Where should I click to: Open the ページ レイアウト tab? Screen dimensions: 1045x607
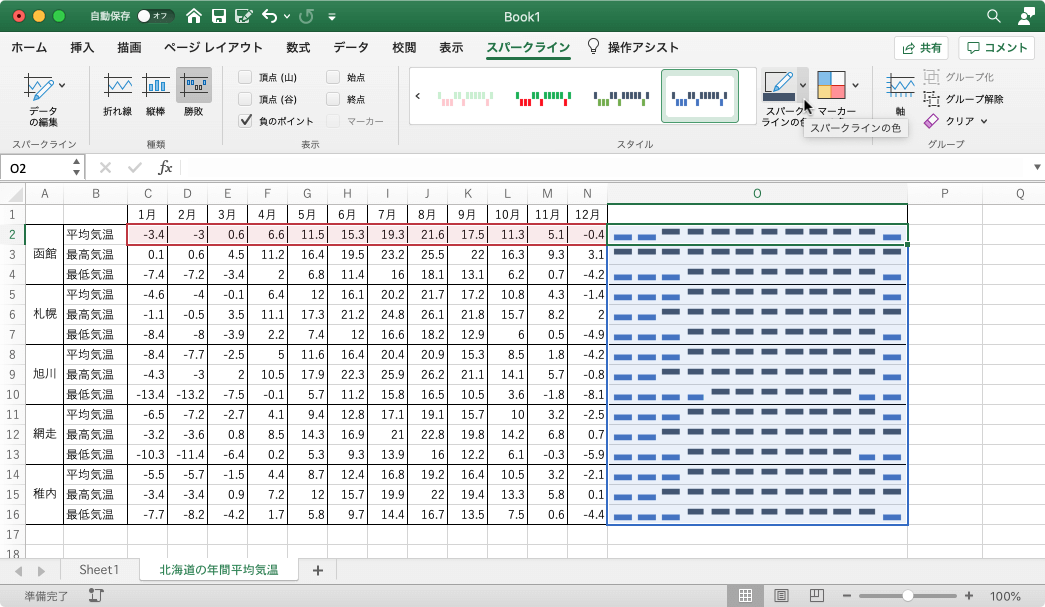(x=213, y=47)
